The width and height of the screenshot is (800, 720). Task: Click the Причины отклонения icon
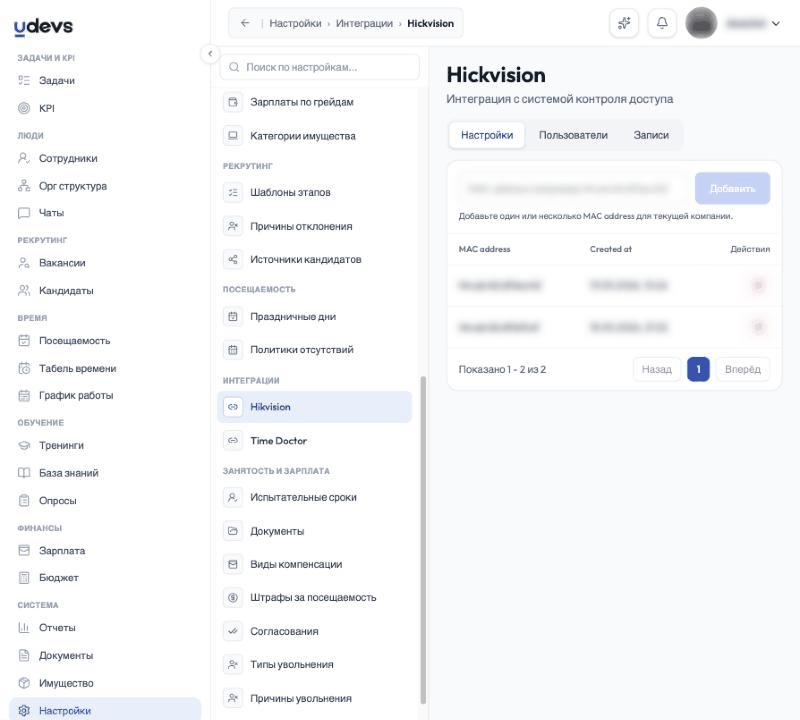tap(233, 226)
